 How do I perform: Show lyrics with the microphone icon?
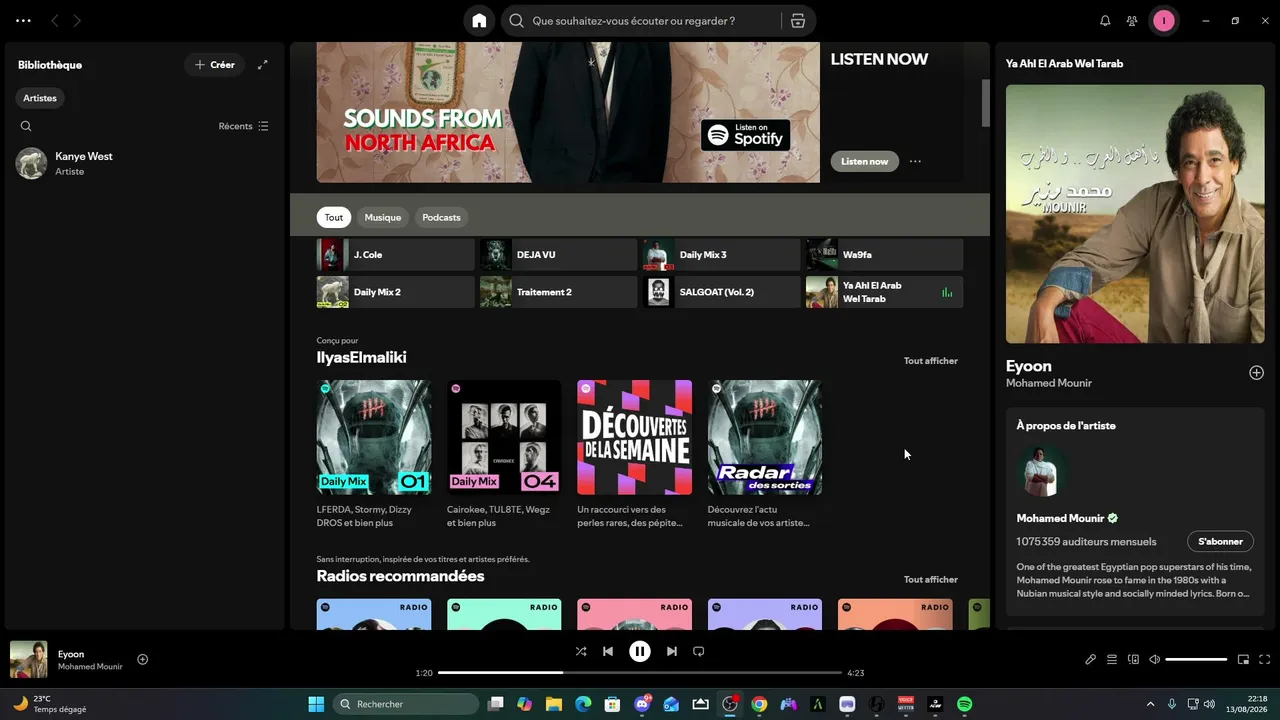tap(1091, 659)
